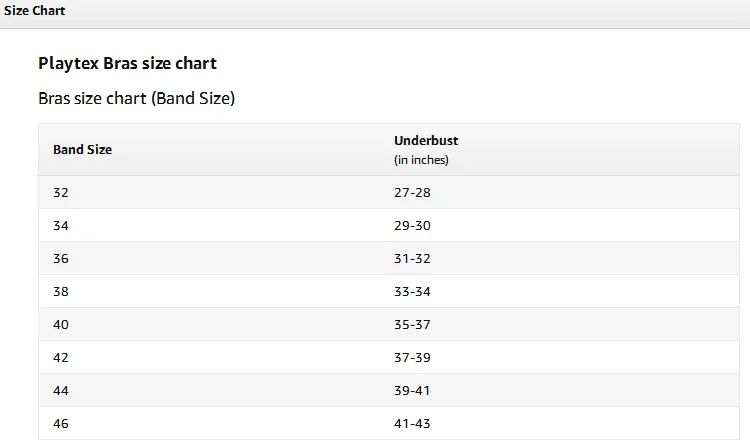Click the 31-32 underbust value

(412, 258)
